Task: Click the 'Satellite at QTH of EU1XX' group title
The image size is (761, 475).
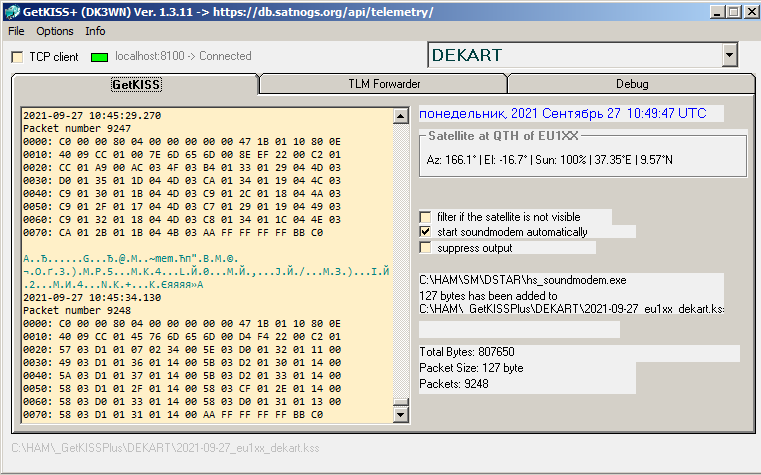Action: point(503,136)
